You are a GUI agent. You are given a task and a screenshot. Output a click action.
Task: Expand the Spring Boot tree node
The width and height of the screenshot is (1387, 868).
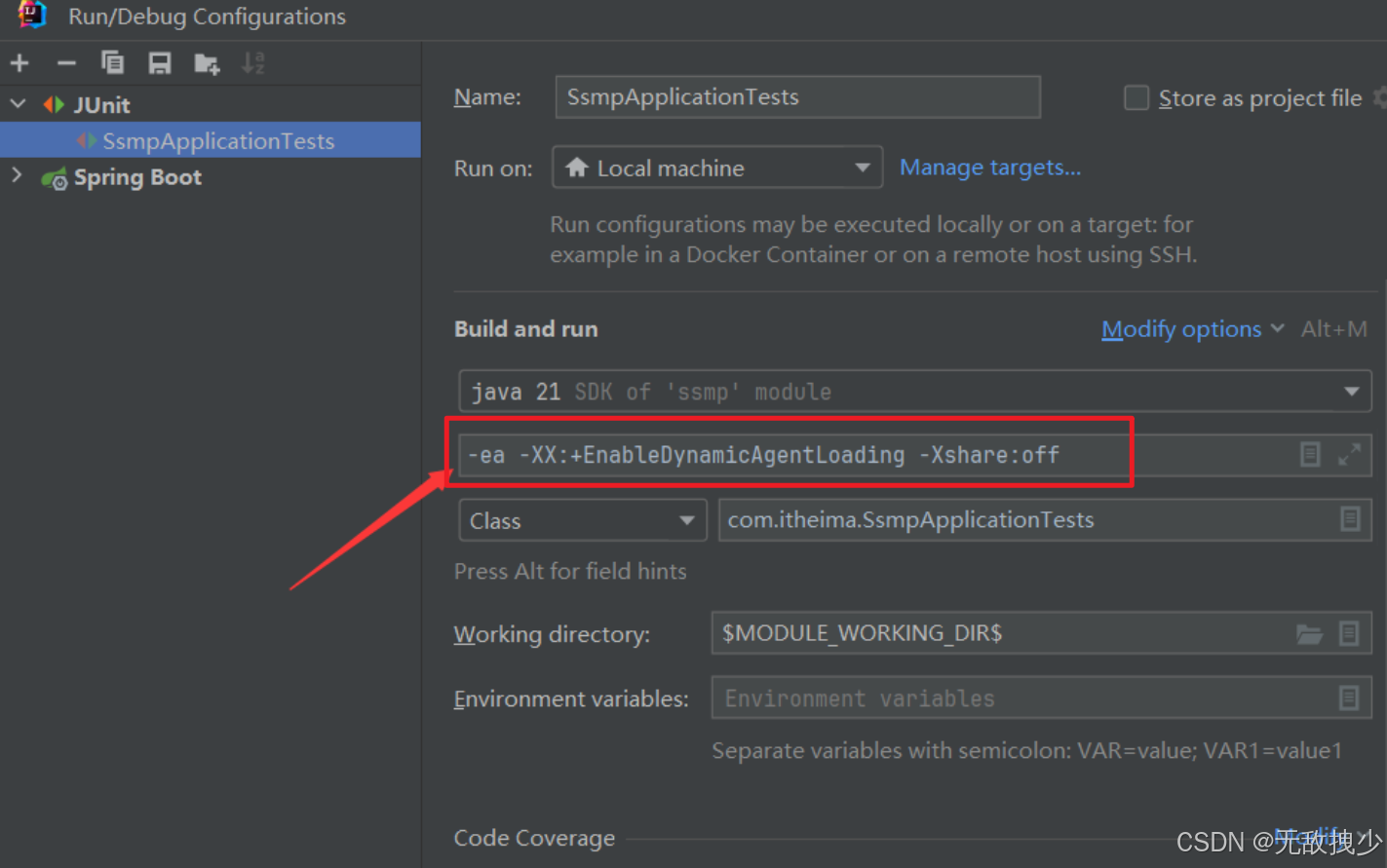[x=17, y=177]
